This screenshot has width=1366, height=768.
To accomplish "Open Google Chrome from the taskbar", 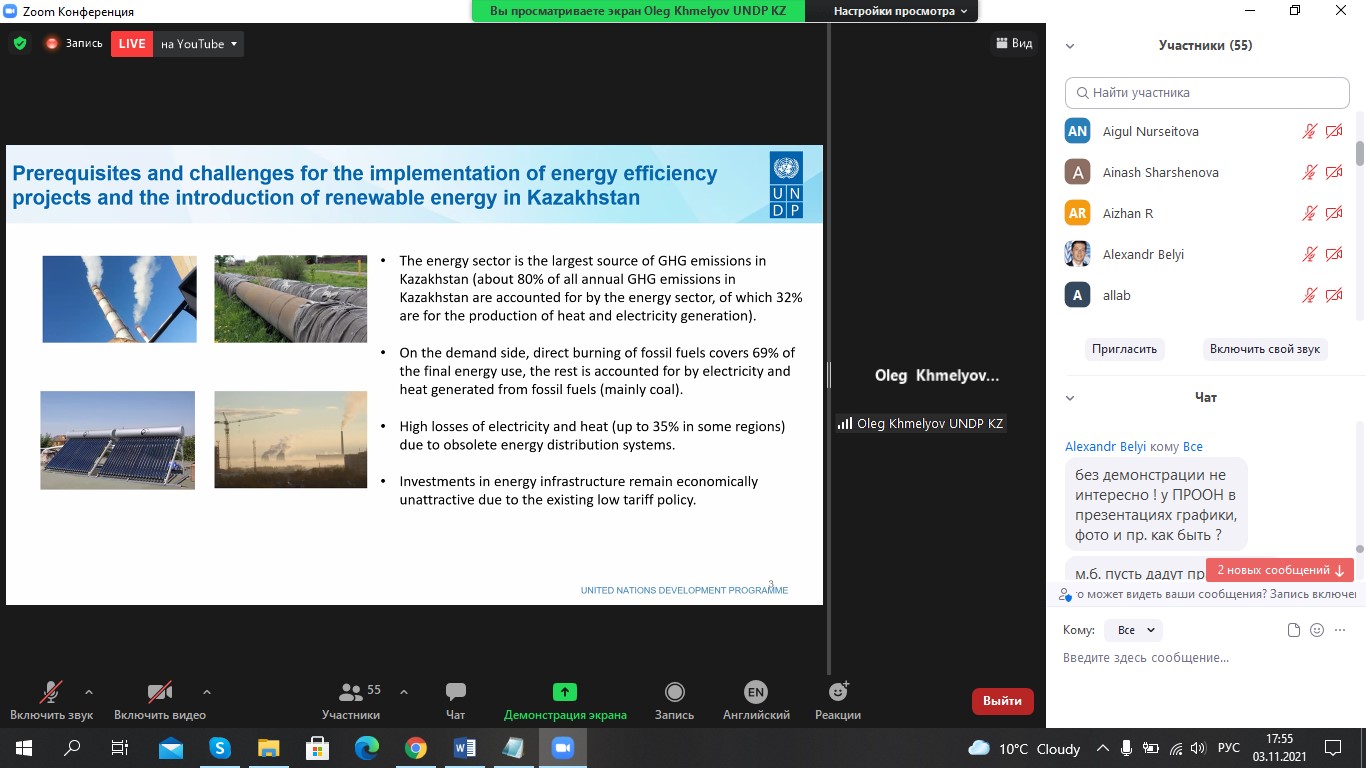I will pyautogui.click(x=416, y=748).
